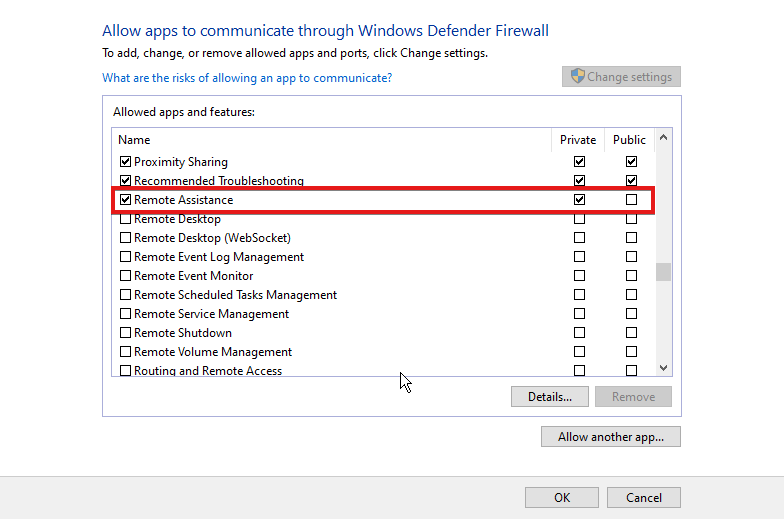Enable Remote Desktop (WebSocket) Private checkbox
Image resolution: width=784 pixels, height=519 pixels.
[580, 238]
